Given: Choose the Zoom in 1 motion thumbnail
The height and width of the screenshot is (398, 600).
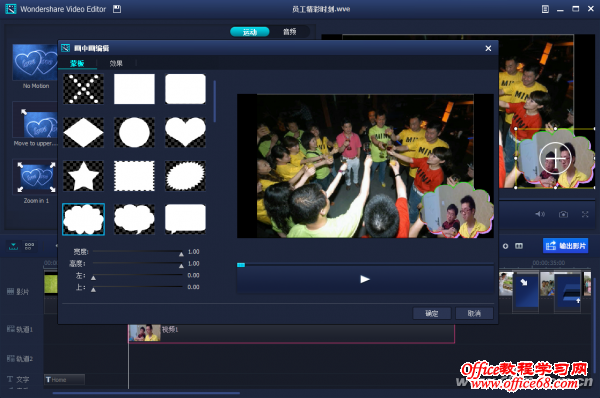Looking at the screenshot, I should pyautogui.click(x=36, y=177).
